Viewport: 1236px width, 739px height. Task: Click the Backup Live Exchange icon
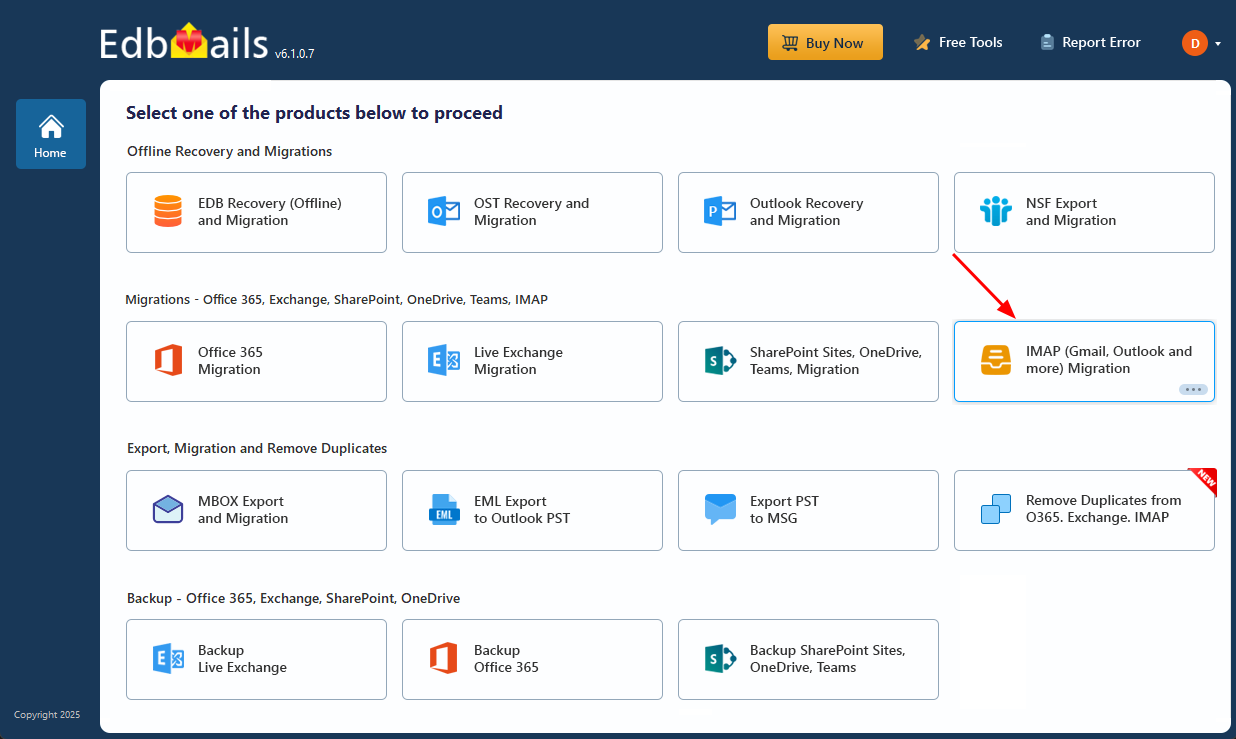pos(167,658)
